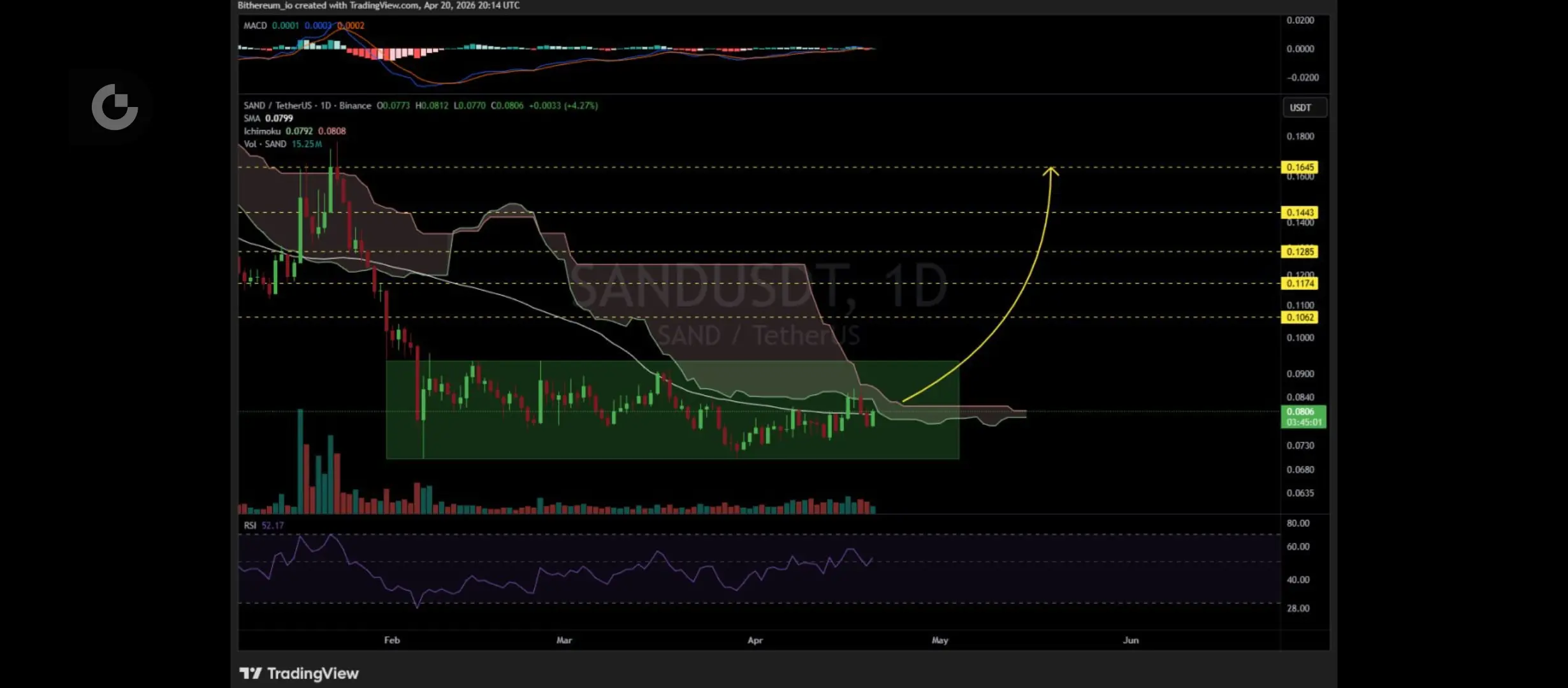This screenshot has height=688, width=1568.
Task: Click the Vol · SAND volume legend
Action: pos(265,144)
